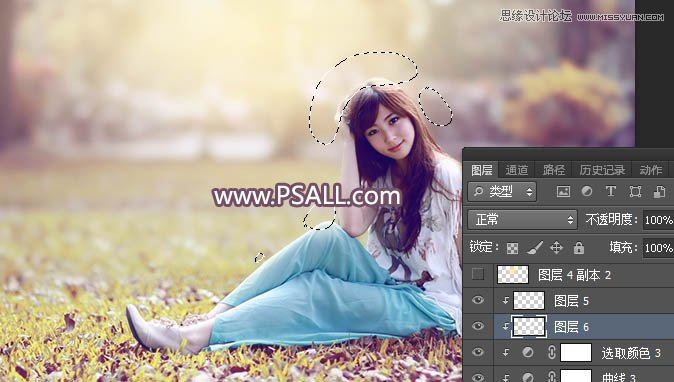Hide 曲线 3 layer eye icon
This screenshot has height=382, width=674.
pos(478,378)
